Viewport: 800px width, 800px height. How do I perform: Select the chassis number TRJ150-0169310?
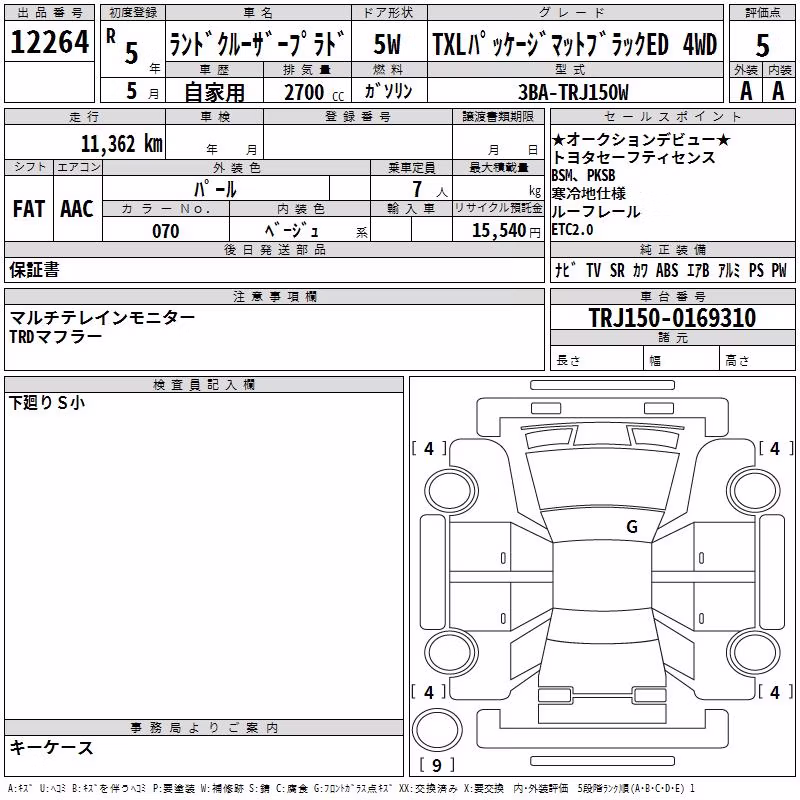[672, 318]
